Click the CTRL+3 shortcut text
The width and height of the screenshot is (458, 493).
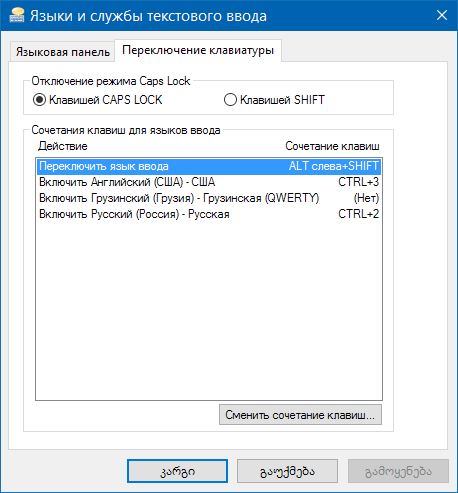coord(359,182)
